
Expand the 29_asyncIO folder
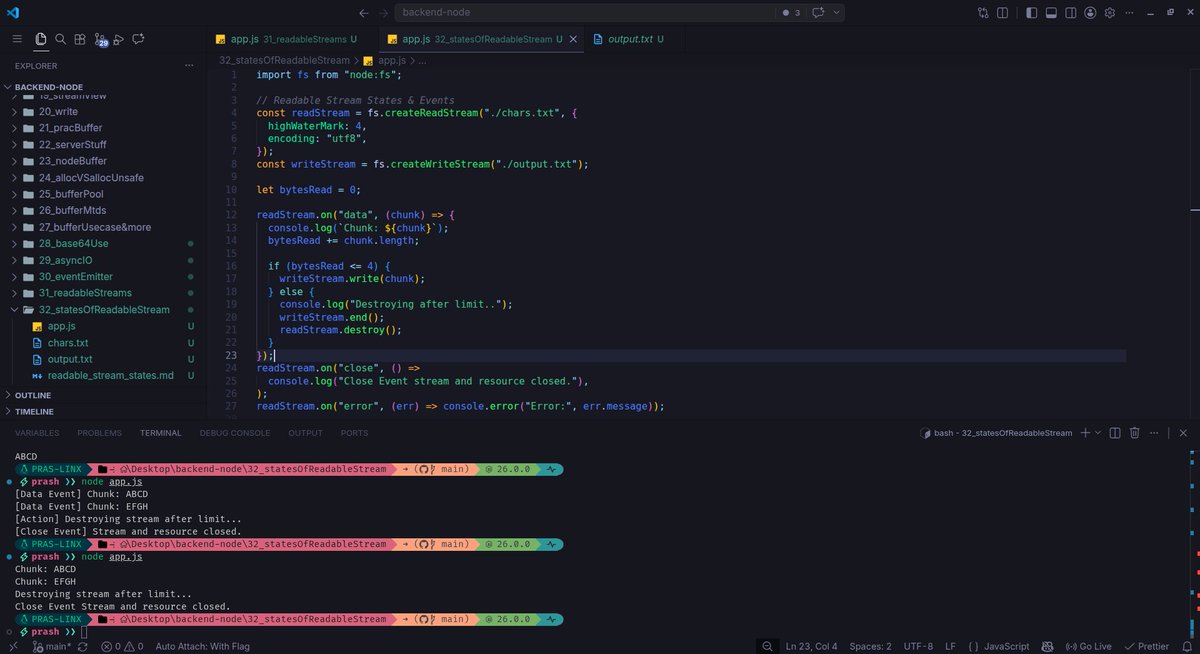[102, 260]
